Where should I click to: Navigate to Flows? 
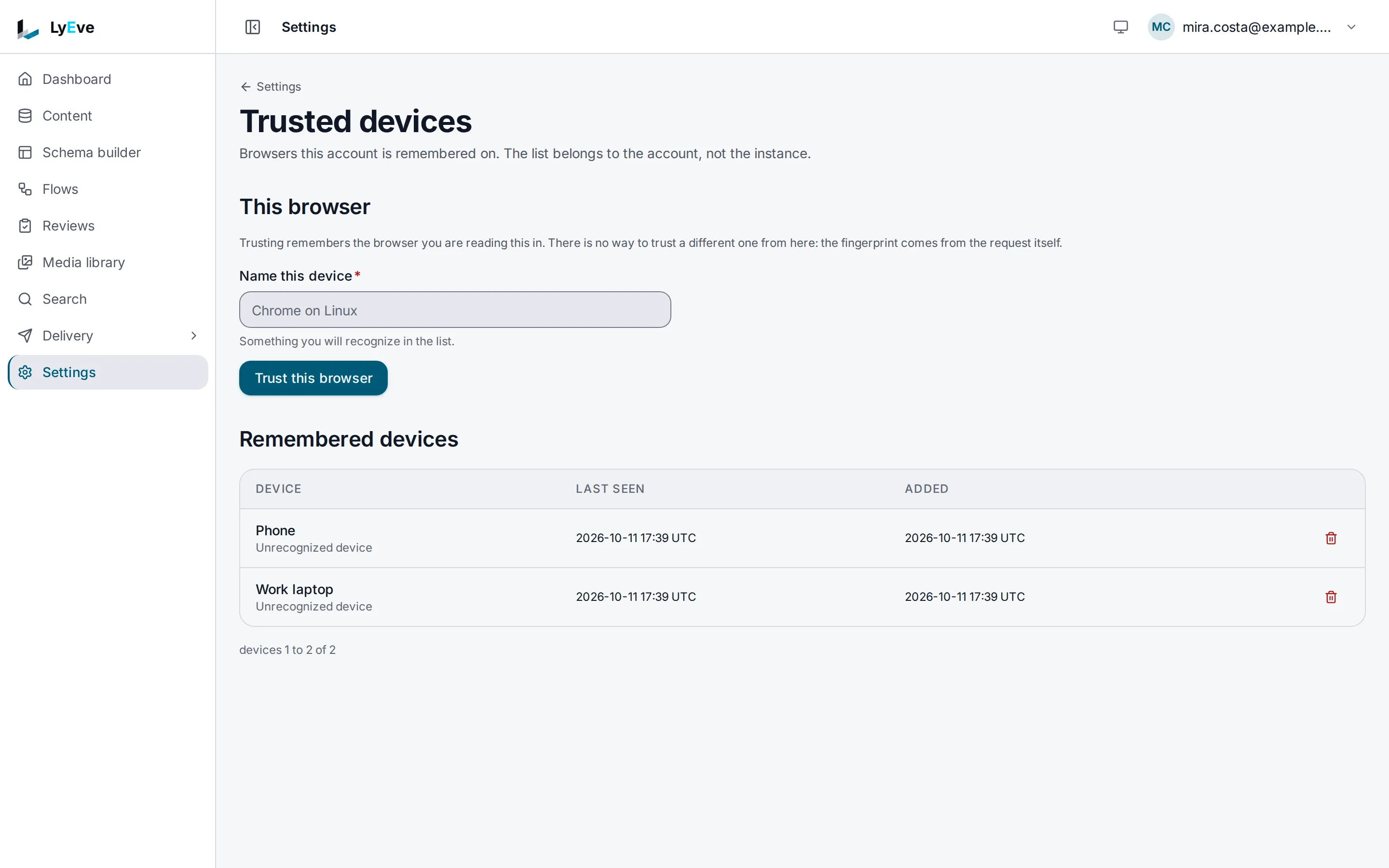coord(108,189)
